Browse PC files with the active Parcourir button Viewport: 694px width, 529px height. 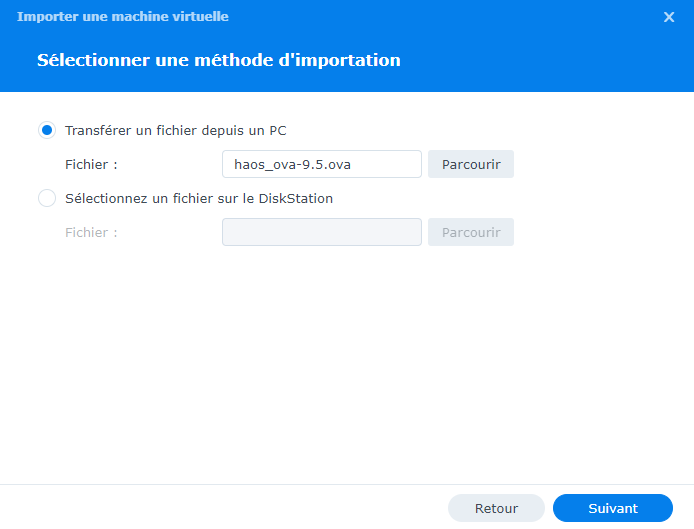(470, 164)
